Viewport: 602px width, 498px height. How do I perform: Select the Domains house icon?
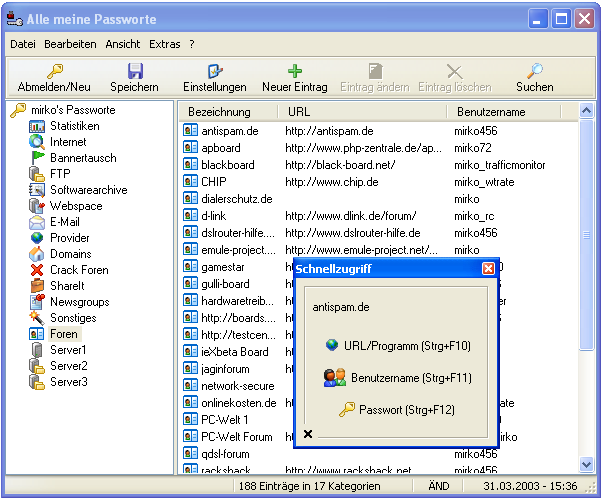pos(37,254)
